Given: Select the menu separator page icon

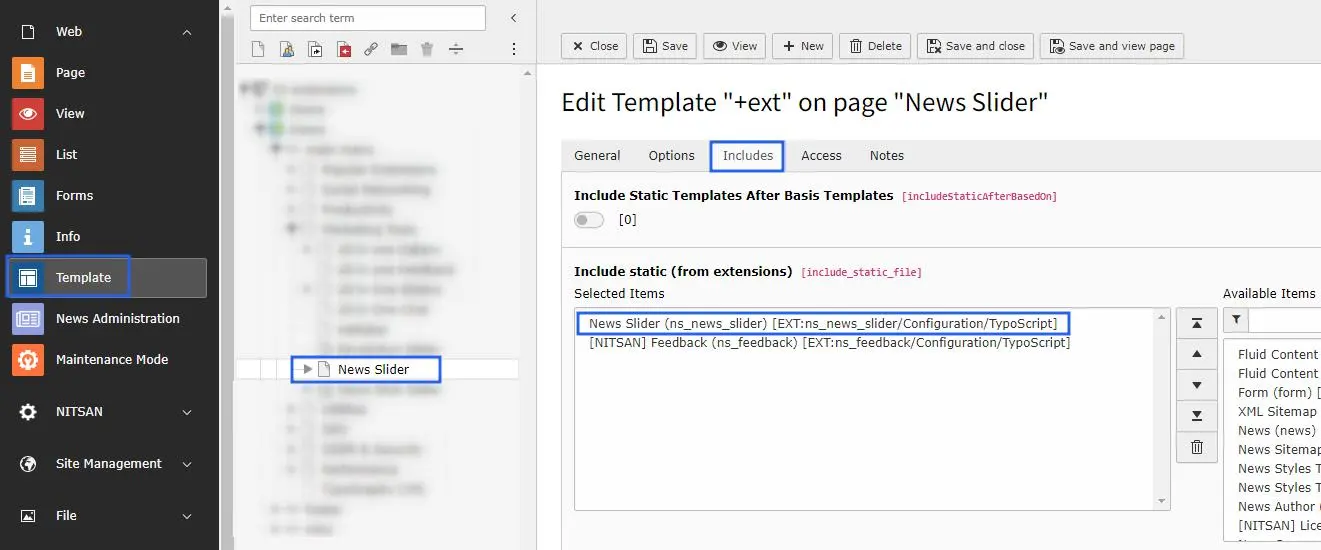Looking at the screenshot, I should point(455,49).
